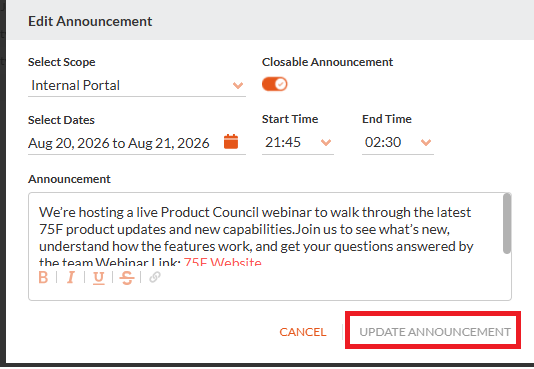Click the Edit Announcement dialog title
This screenshot has width=534, height=369.
pos(90,21)
